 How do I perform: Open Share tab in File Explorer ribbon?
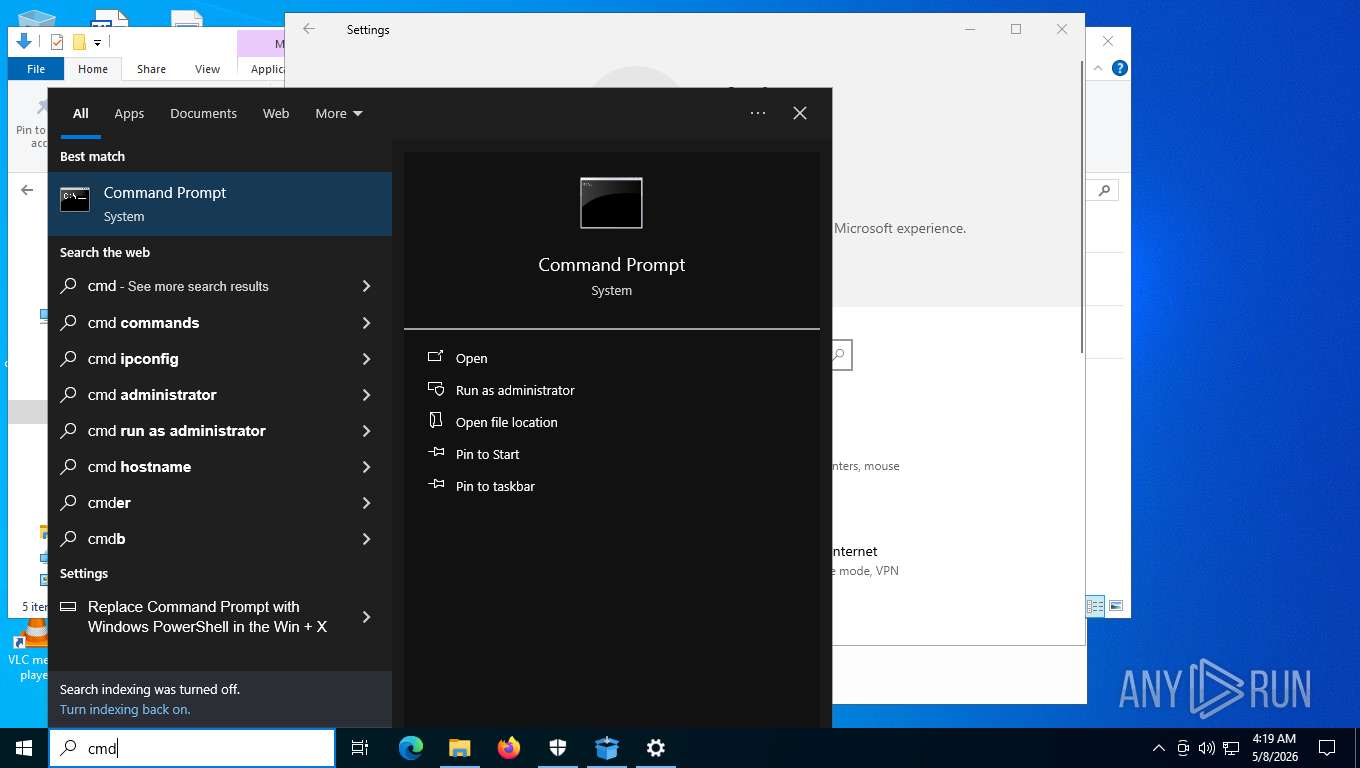coord(151,69)
